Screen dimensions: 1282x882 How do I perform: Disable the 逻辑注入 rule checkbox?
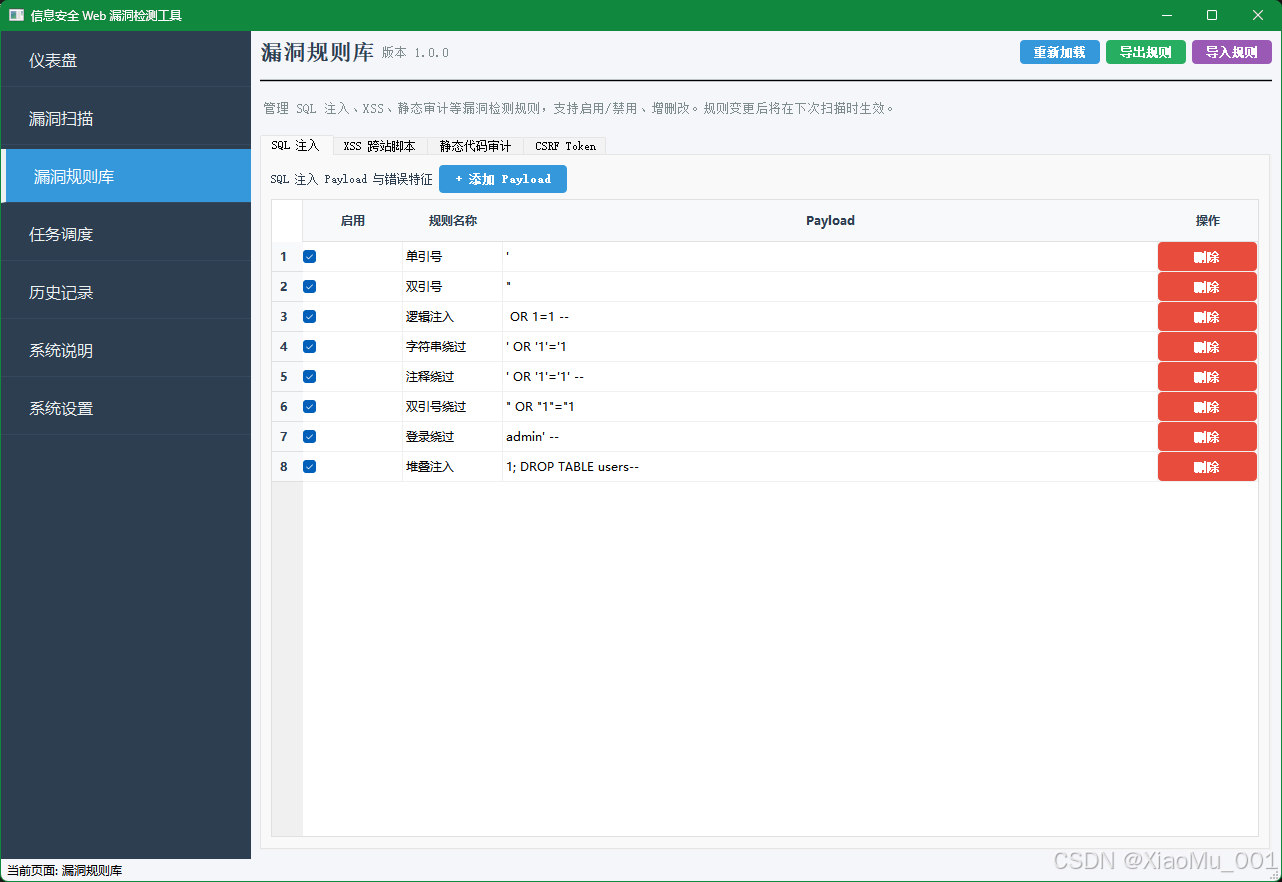point(310,317)
